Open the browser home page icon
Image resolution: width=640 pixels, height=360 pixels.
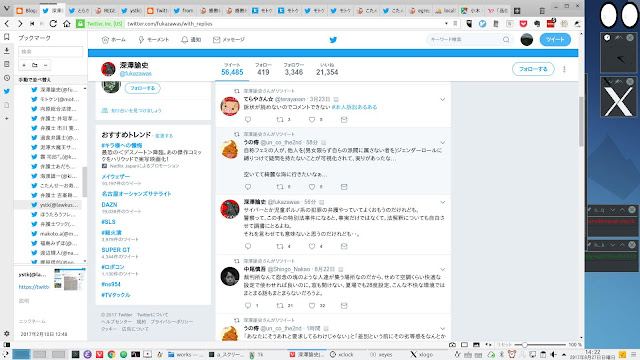(x=67, y=24)
